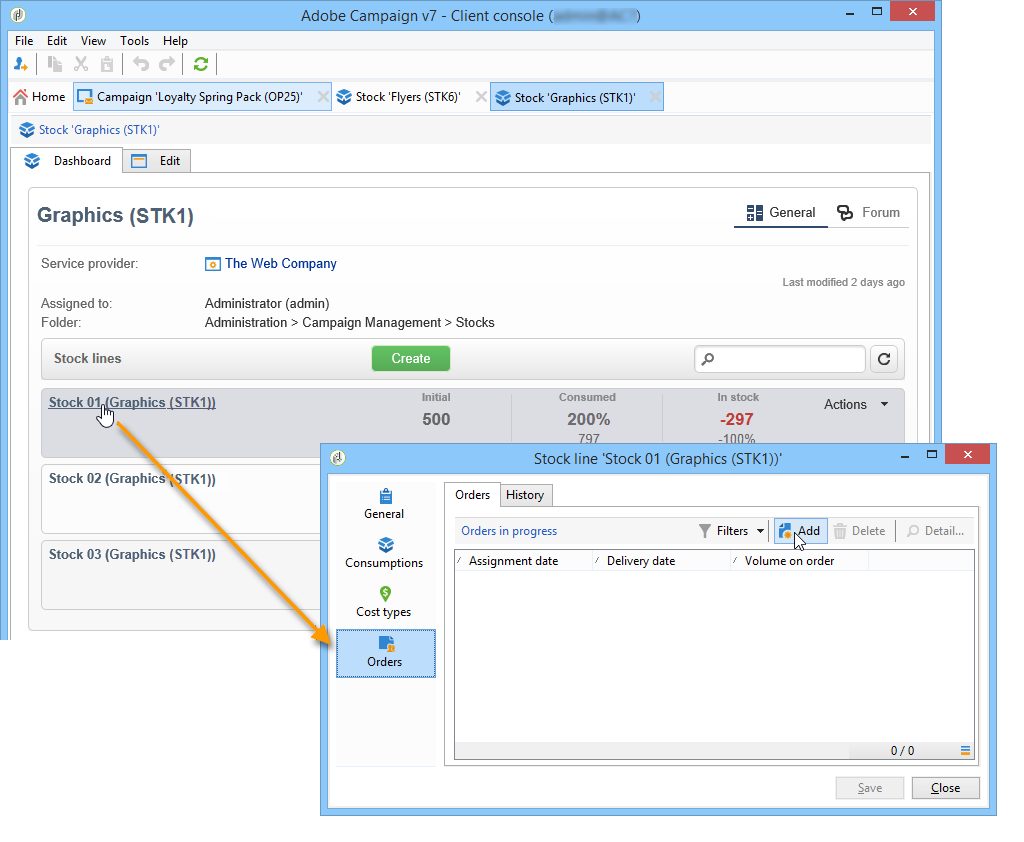Sort by Assignment date column
1024x842 pixels.
tap(524, 560)
